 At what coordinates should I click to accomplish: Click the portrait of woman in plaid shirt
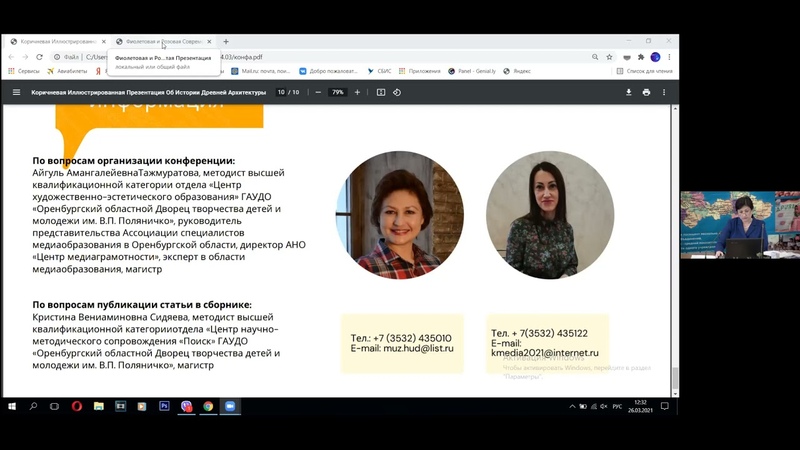[399, 215]
